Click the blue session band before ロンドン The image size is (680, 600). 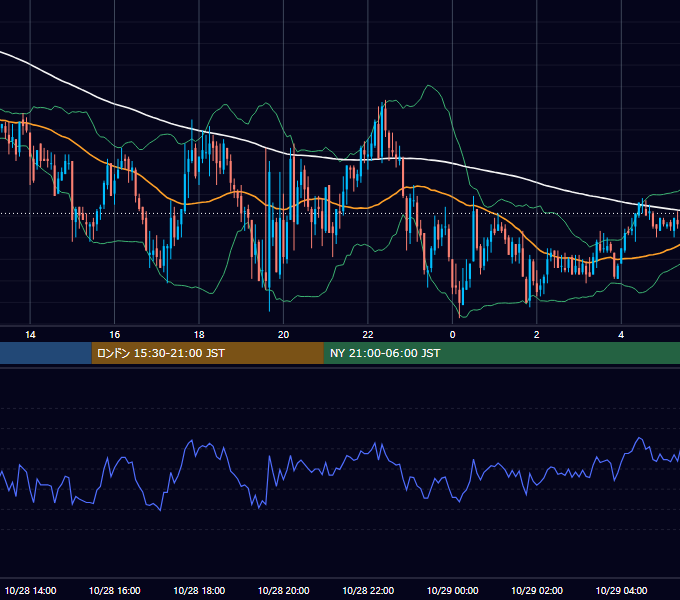46,353
